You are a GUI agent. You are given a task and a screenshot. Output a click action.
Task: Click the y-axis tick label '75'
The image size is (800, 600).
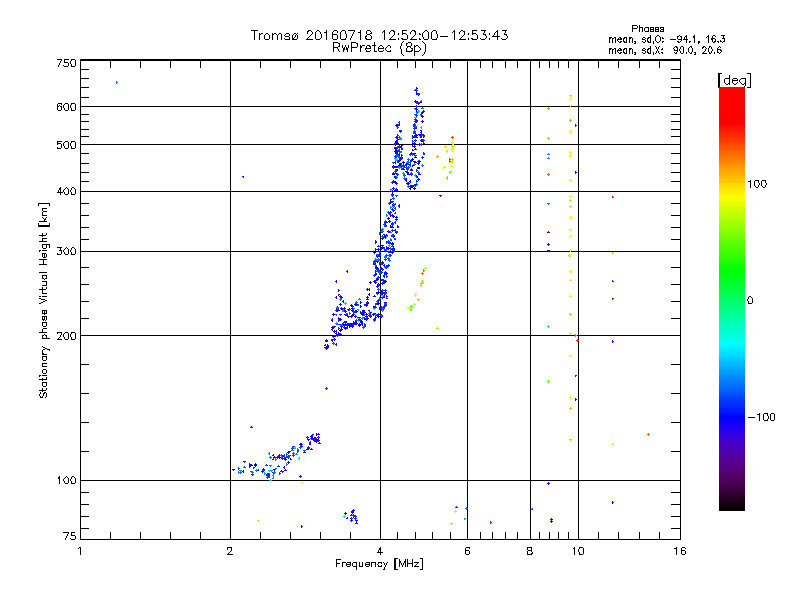pyautogui.click(x=70, y=536)
